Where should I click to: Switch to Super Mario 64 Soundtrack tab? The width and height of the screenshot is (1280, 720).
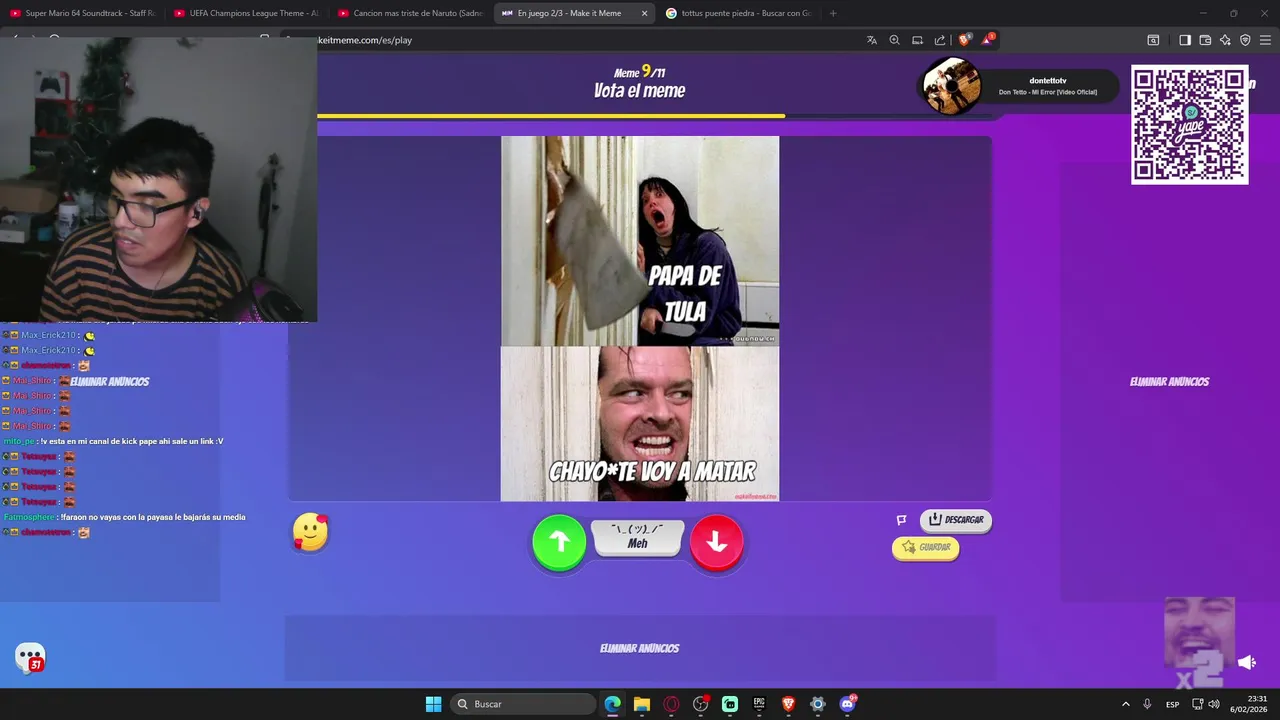[x=83, y=13]
